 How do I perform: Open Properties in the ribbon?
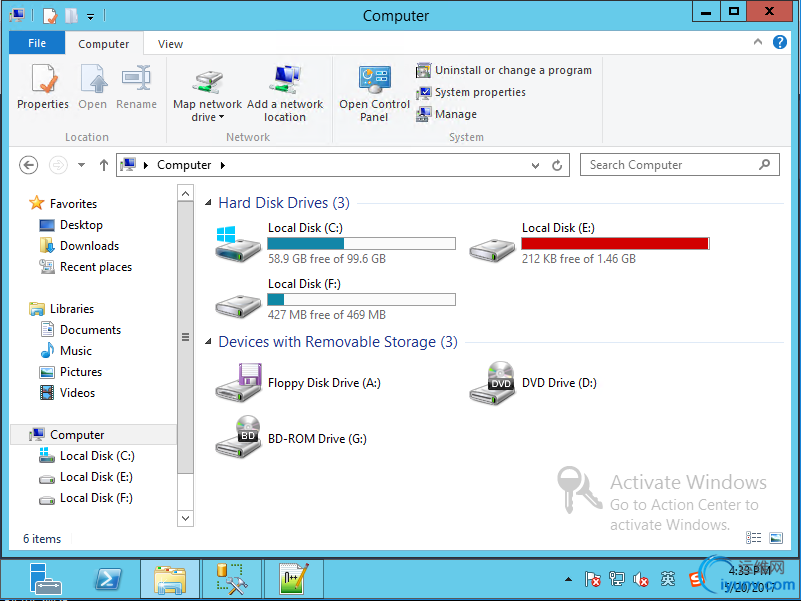coord(43,87)
